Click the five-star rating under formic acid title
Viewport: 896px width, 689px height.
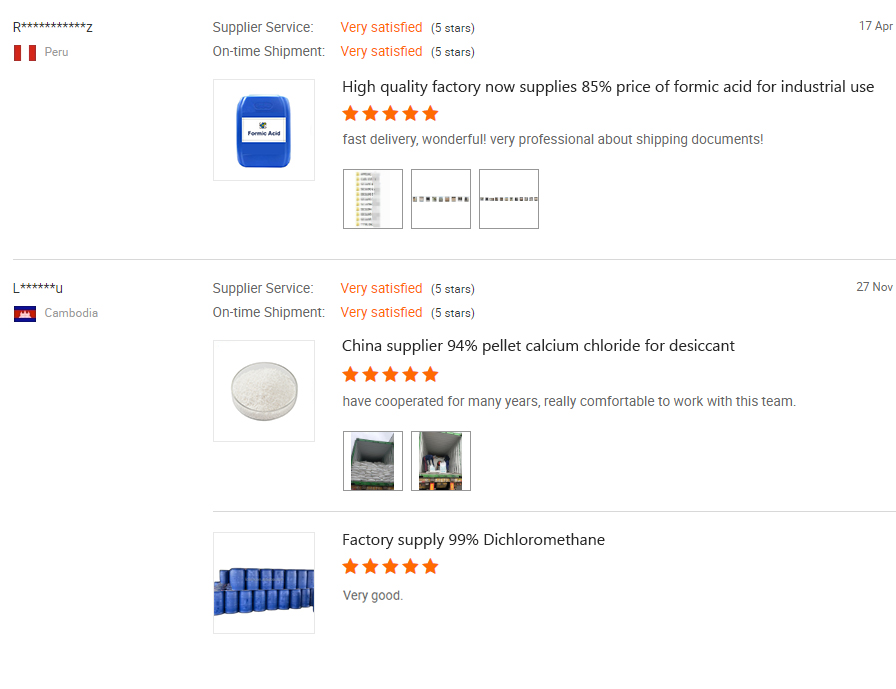390,113
